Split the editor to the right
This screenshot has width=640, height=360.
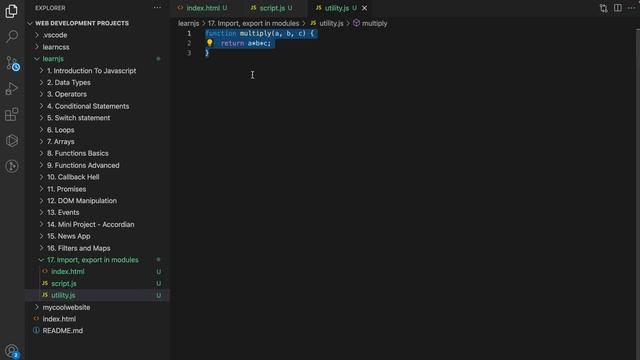click(618, 8)
